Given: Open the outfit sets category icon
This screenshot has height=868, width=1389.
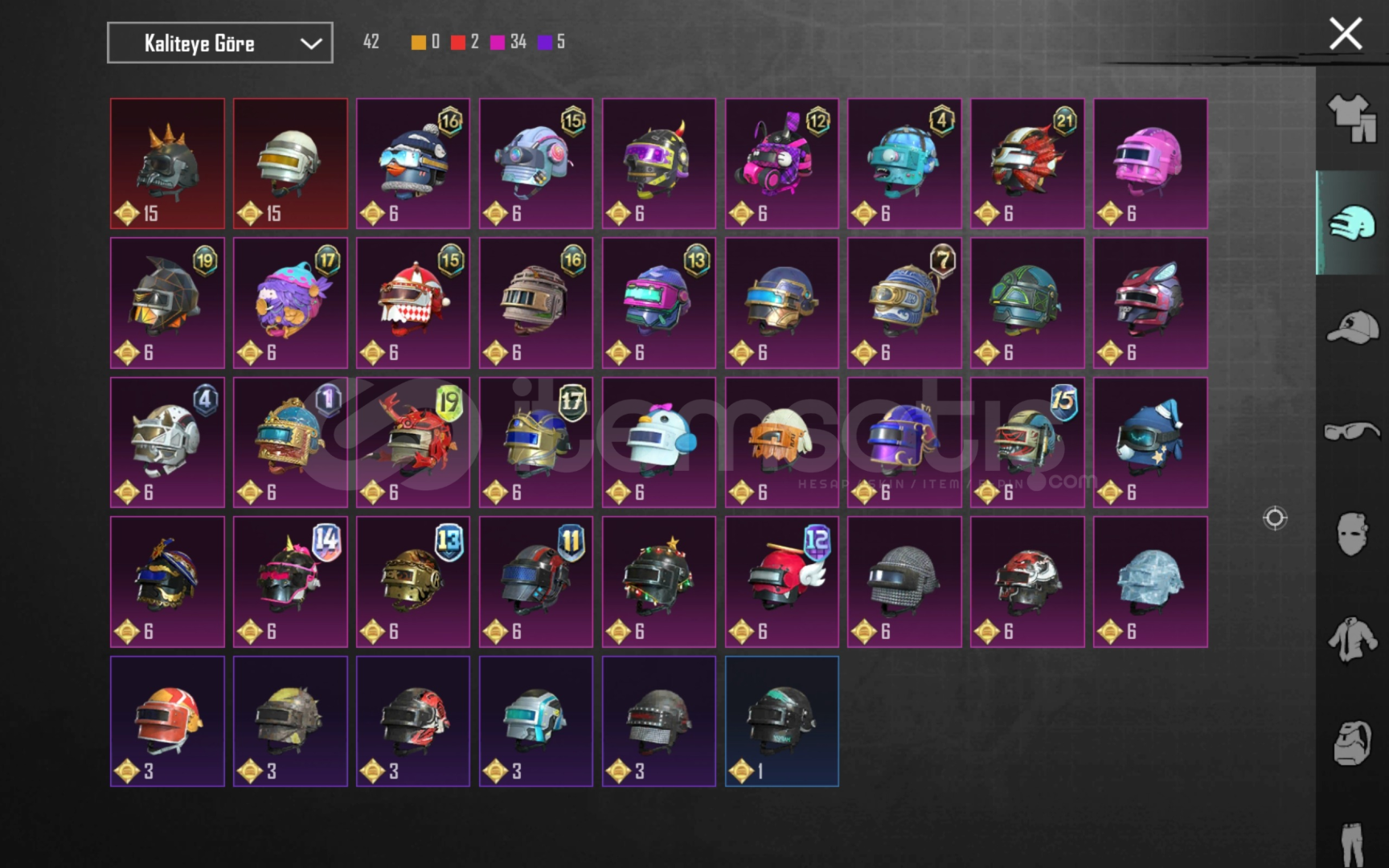Looking at the screenshot, I should (x=1352, y=118).
